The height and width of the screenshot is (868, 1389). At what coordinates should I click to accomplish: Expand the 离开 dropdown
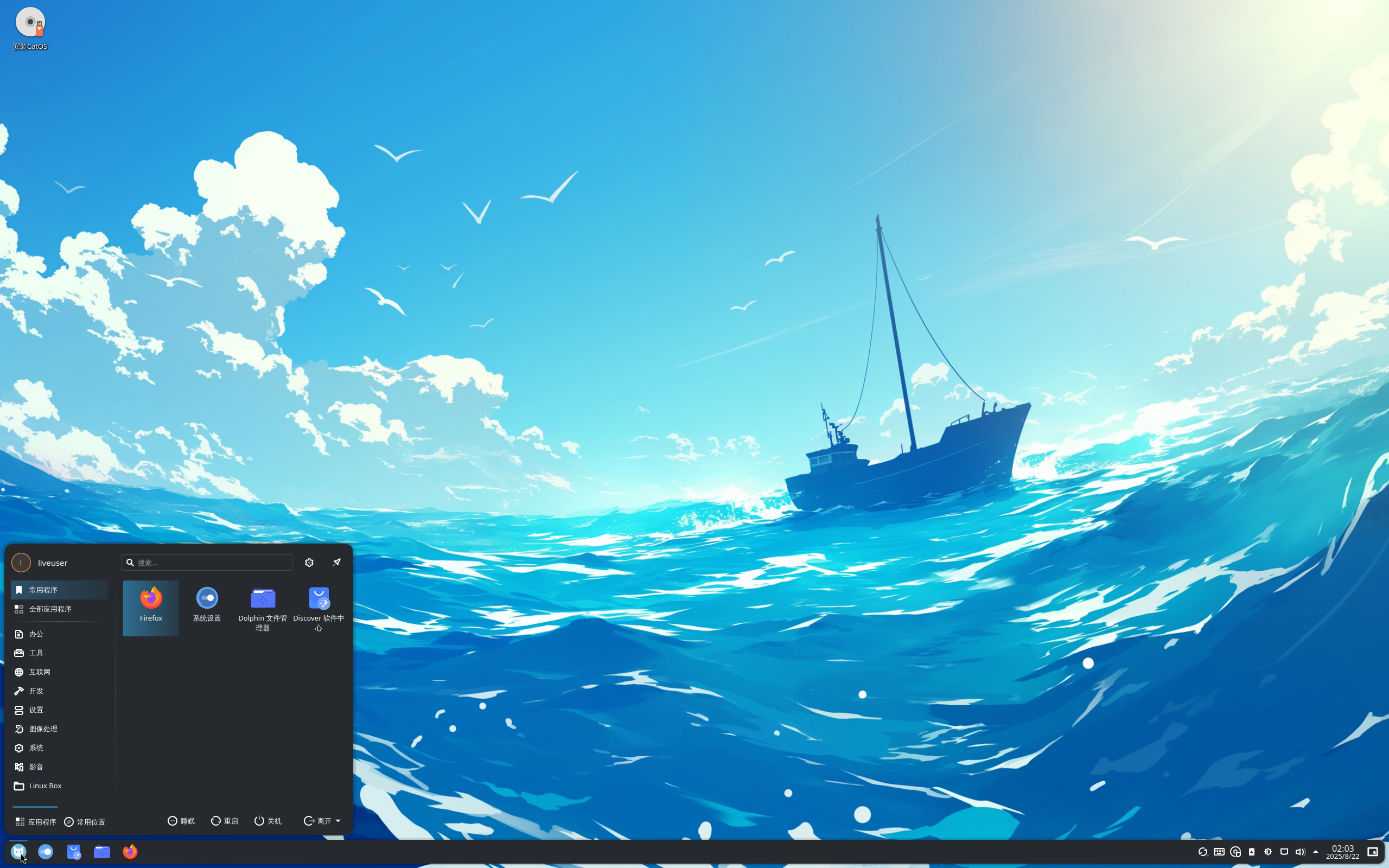(322, 821)
